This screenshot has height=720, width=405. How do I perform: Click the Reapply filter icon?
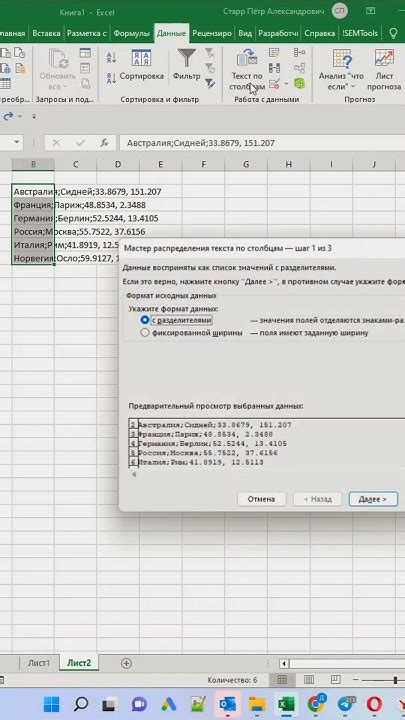point(209,68)
